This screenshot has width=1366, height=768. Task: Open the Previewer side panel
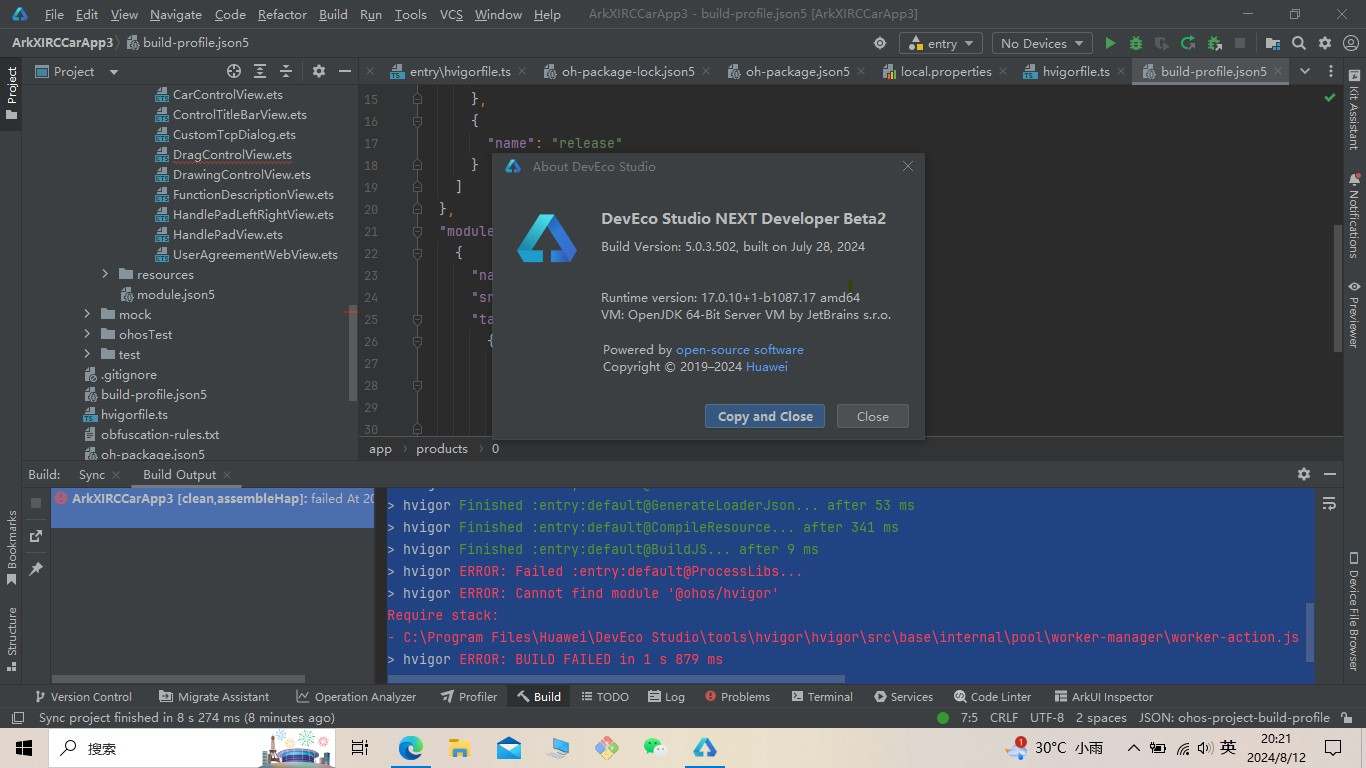pos(1354,314)
